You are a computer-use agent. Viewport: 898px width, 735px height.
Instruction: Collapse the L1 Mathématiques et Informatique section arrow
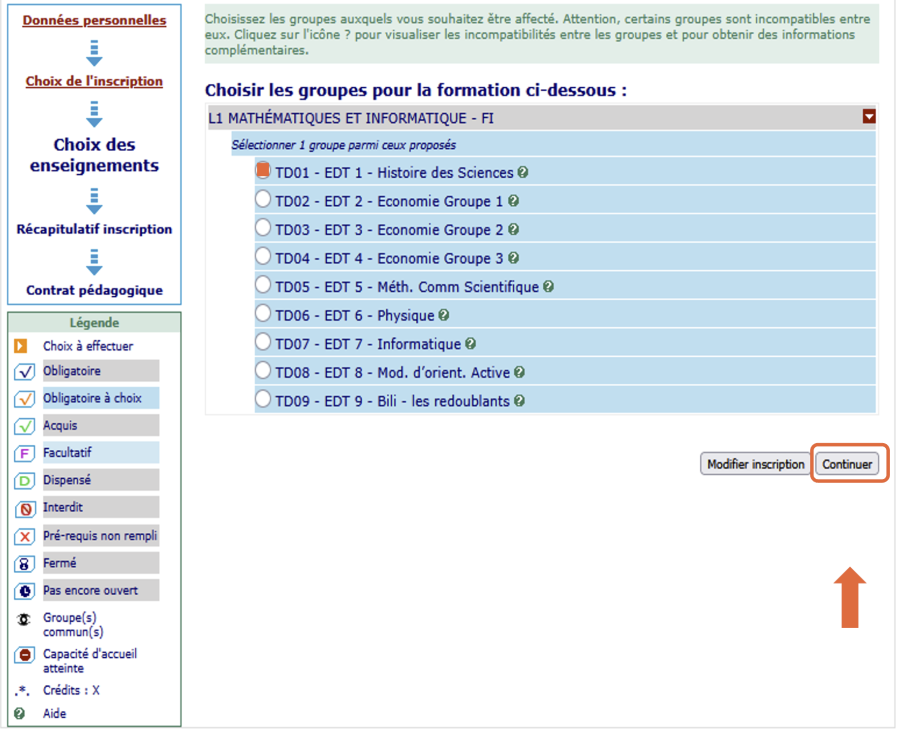point(869,117)
